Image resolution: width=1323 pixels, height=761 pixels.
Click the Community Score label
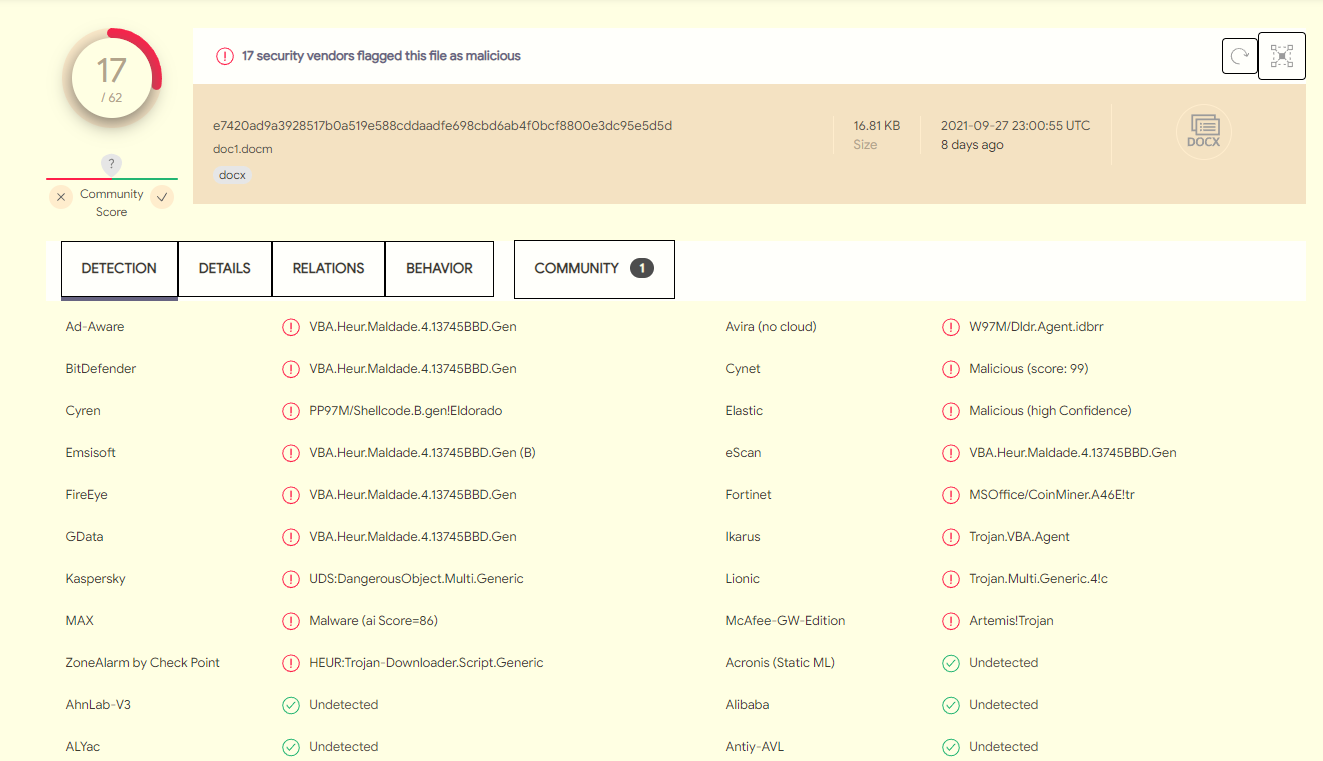coord(111,203)
